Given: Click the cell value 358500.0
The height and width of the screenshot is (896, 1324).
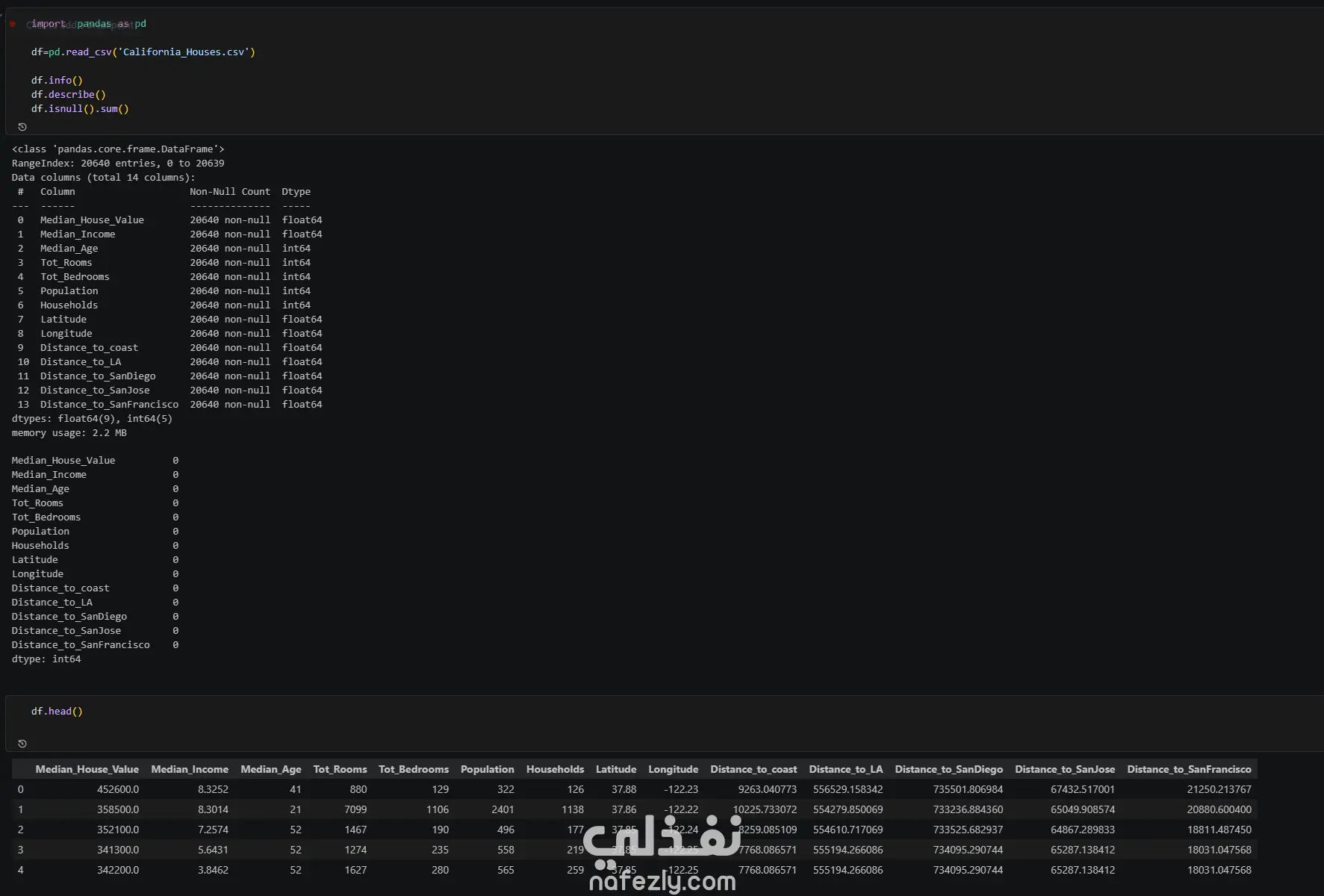Looking at the screenshot, I should [118, 809].
